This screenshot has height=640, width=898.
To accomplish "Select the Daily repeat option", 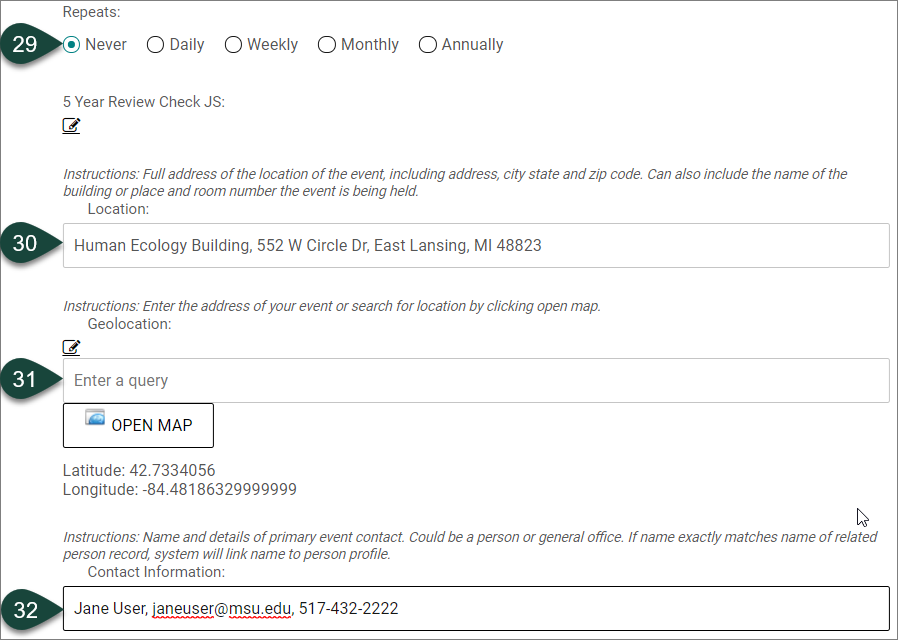I will (x=155, y=45).
